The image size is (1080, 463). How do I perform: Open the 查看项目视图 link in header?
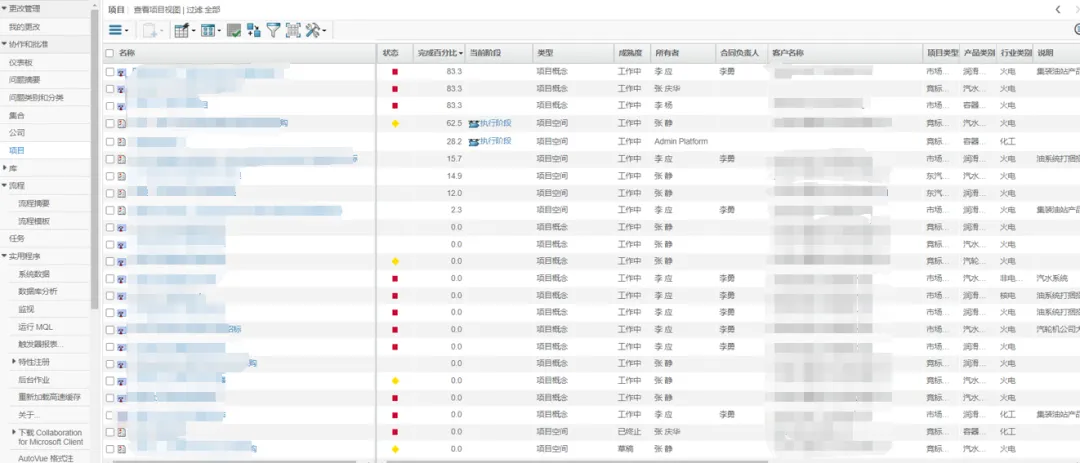tap(157, 9)
